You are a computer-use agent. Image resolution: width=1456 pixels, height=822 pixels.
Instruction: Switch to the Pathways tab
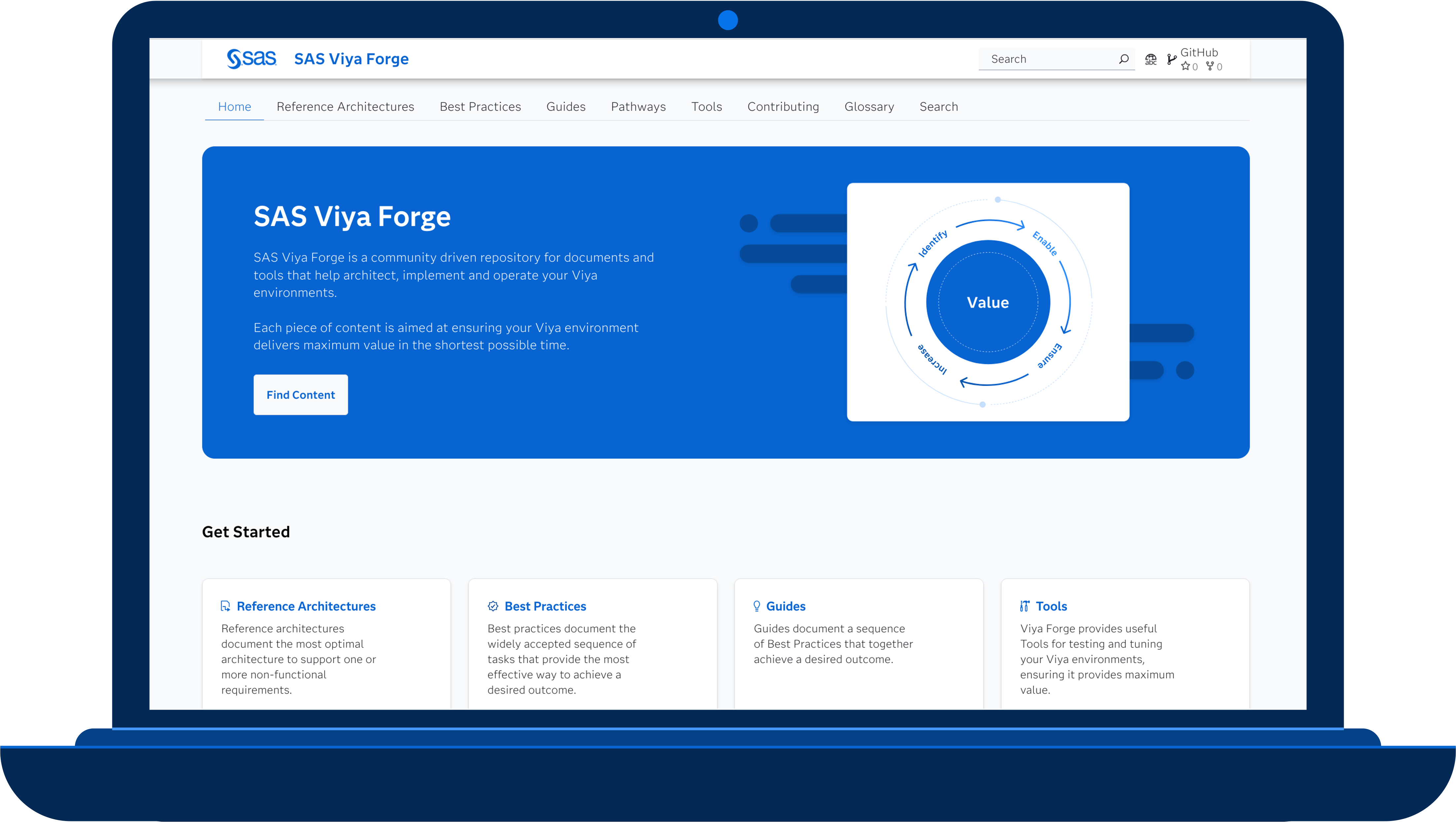638,106
